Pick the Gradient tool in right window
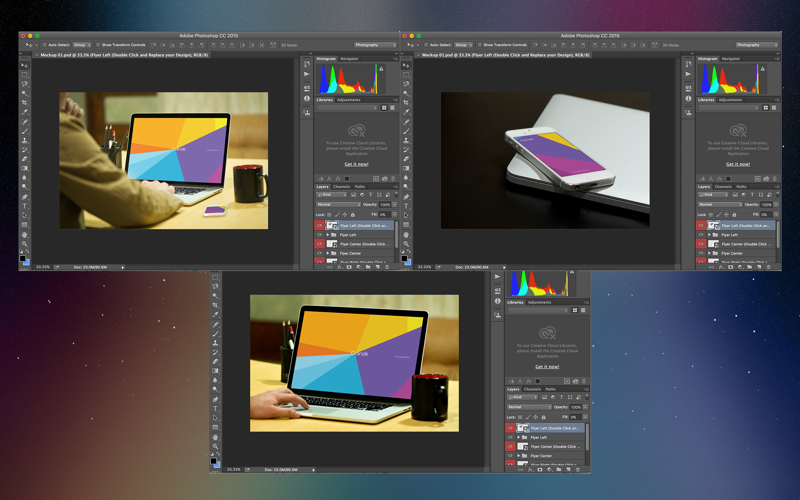Viewport: 800px width, 500px height. point(406,168)
